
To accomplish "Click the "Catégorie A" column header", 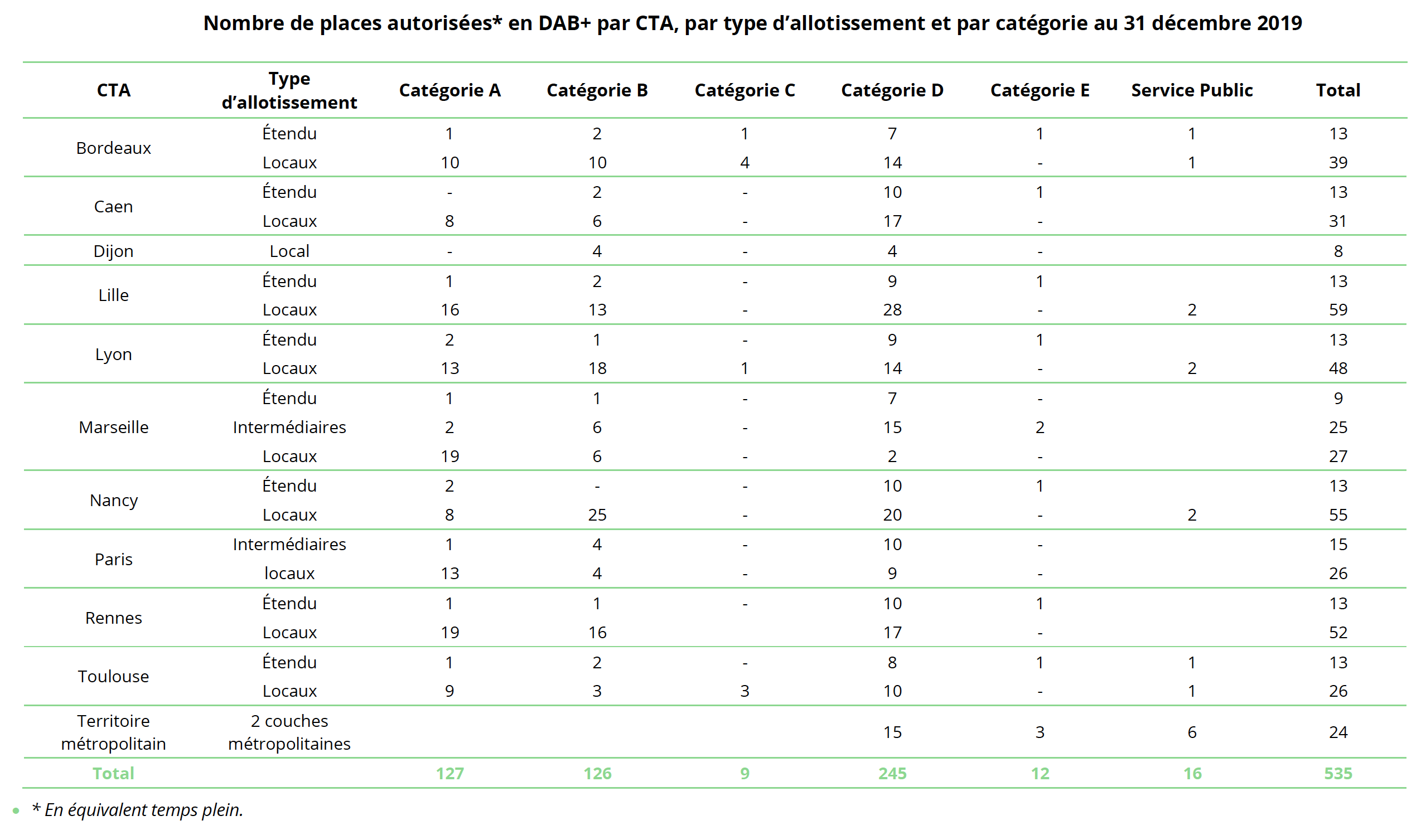I will [449, 90].
